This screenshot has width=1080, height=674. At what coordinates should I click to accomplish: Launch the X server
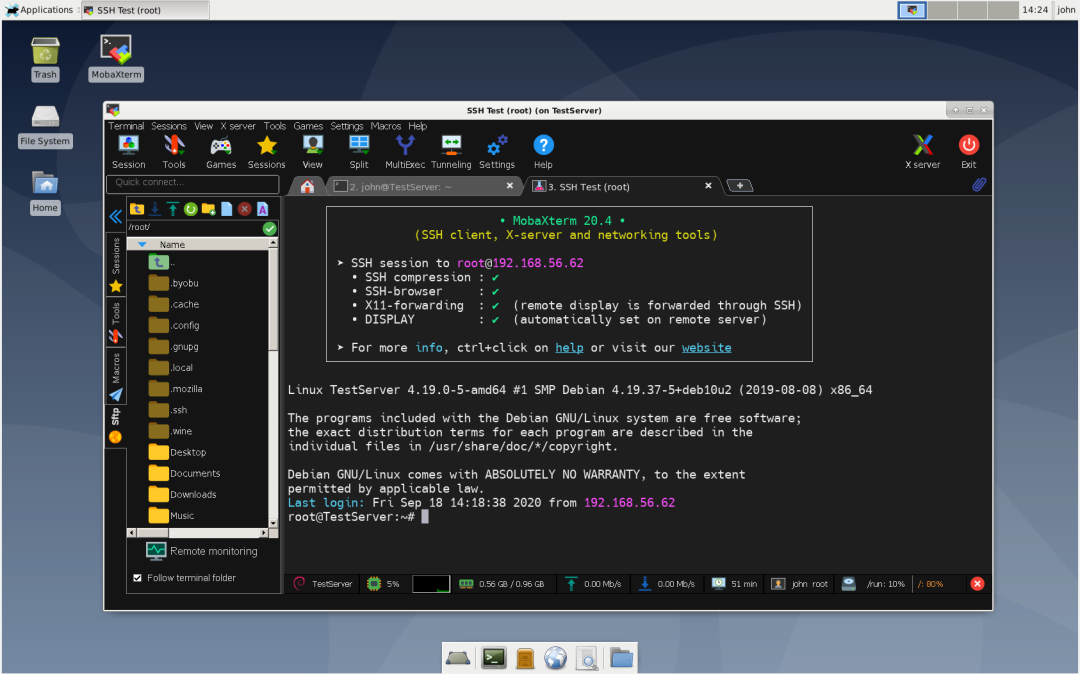click(x=921, y=150)
